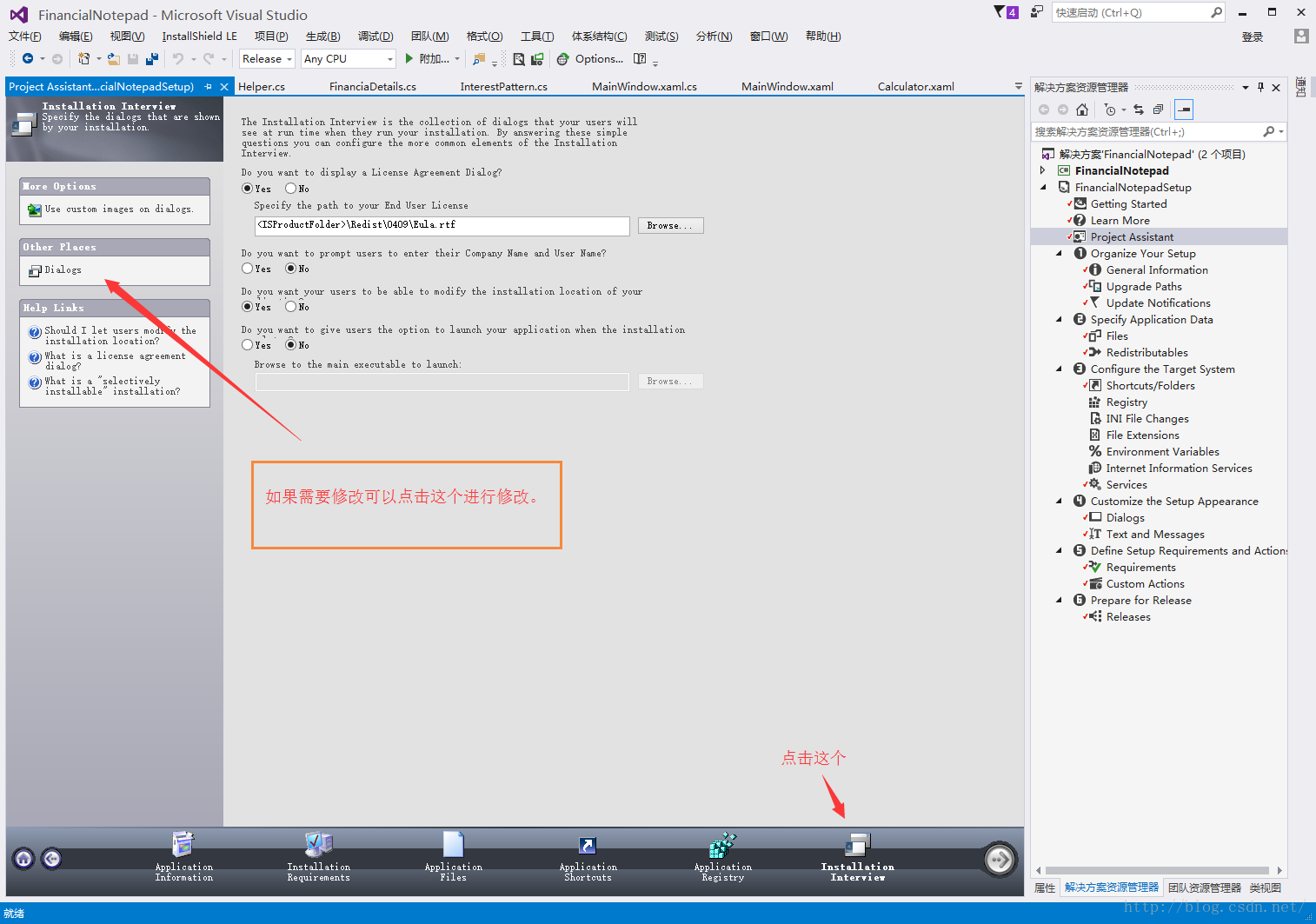Select Yes for modify installation location
Viewport: 1316px width, 924px height.
tap(248, 307)
